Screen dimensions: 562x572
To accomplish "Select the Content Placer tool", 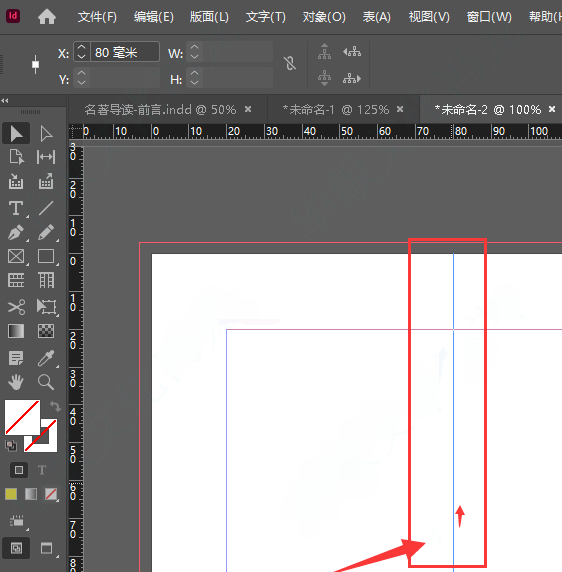I will click(x=46, y=181).
